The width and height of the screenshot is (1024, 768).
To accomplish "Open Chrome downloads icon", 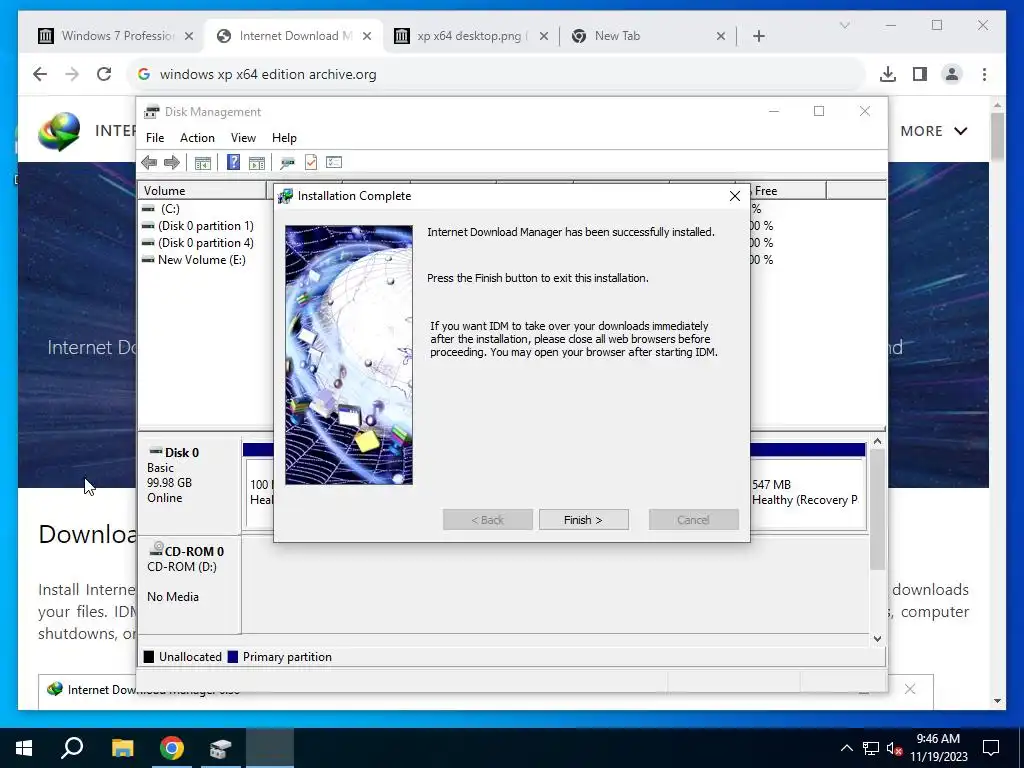I will tap(888, 74).
